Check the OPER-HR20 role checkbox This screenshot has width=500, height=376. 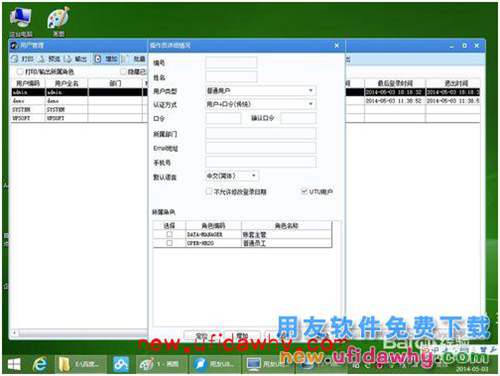click(x=169, y=243)
